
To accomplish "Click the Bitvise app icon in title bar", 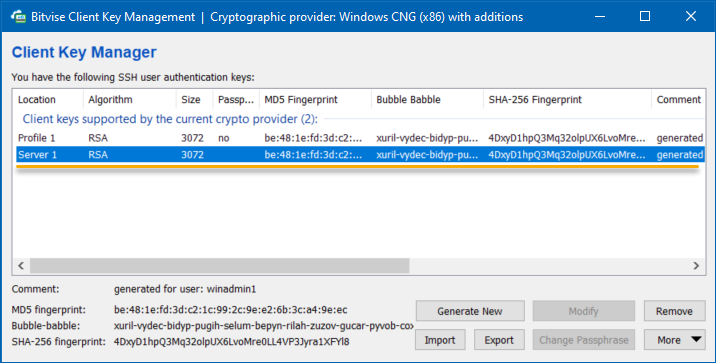I will [18, 17].
